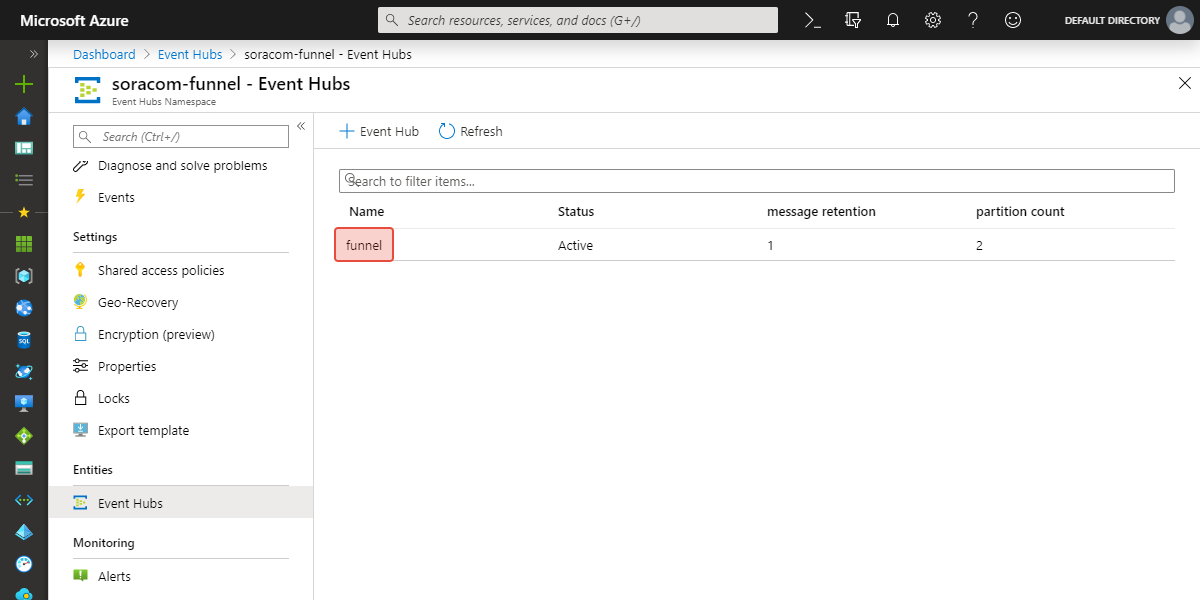Open portal settings gear icon
1200x600 pixels.
pyautogui.click(x=933, y=20)
